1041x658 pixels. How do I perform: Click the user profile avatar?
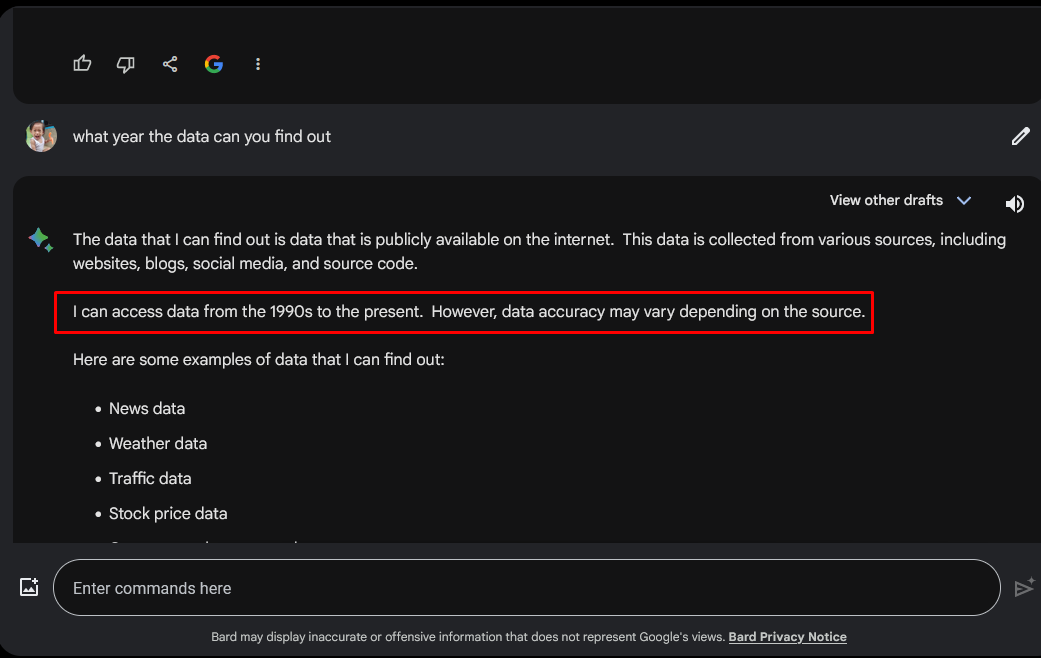tap(41, 136)
